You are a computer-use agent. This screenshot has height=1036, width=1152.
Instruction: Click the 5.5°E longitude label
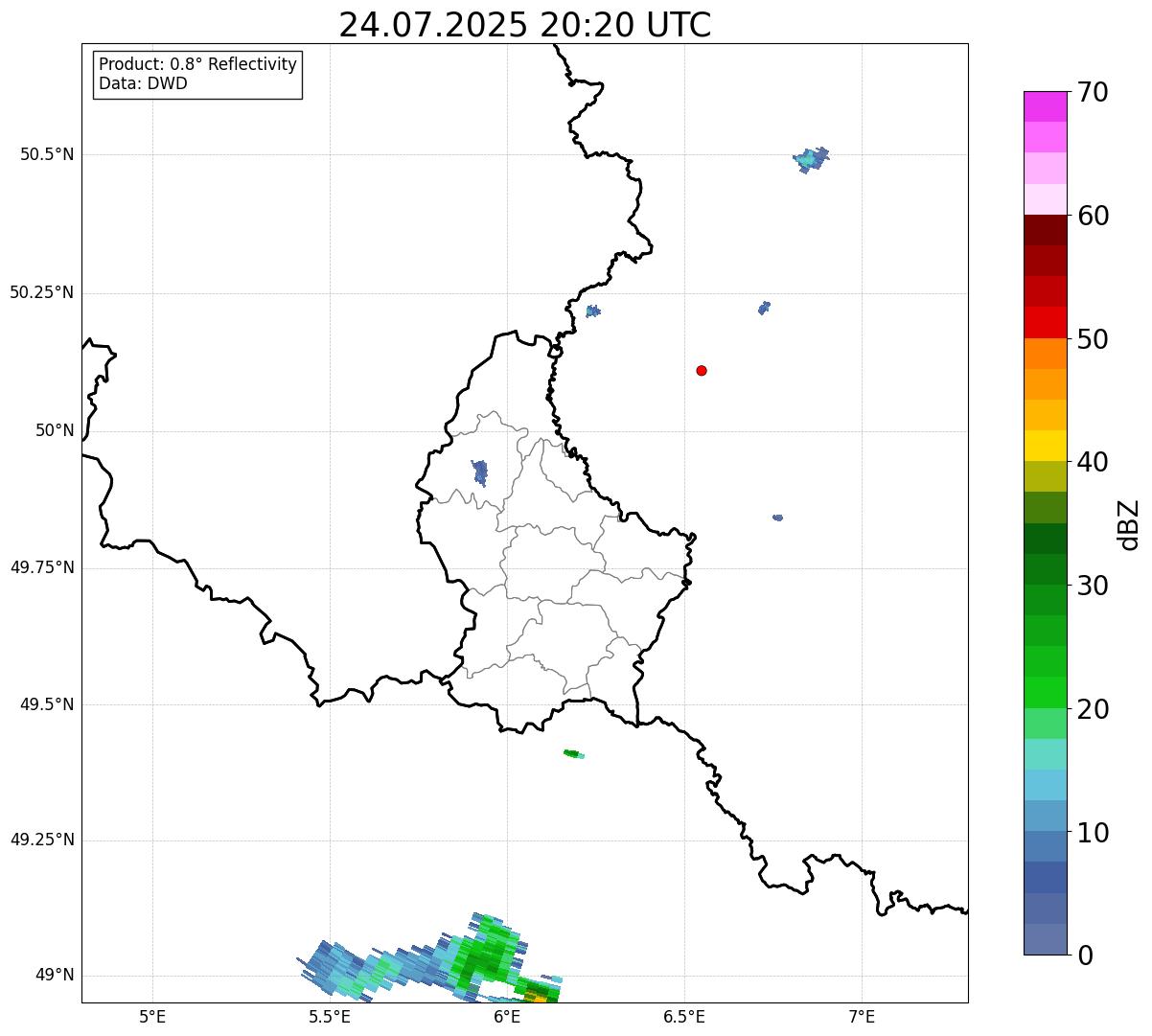[330, 1016]
